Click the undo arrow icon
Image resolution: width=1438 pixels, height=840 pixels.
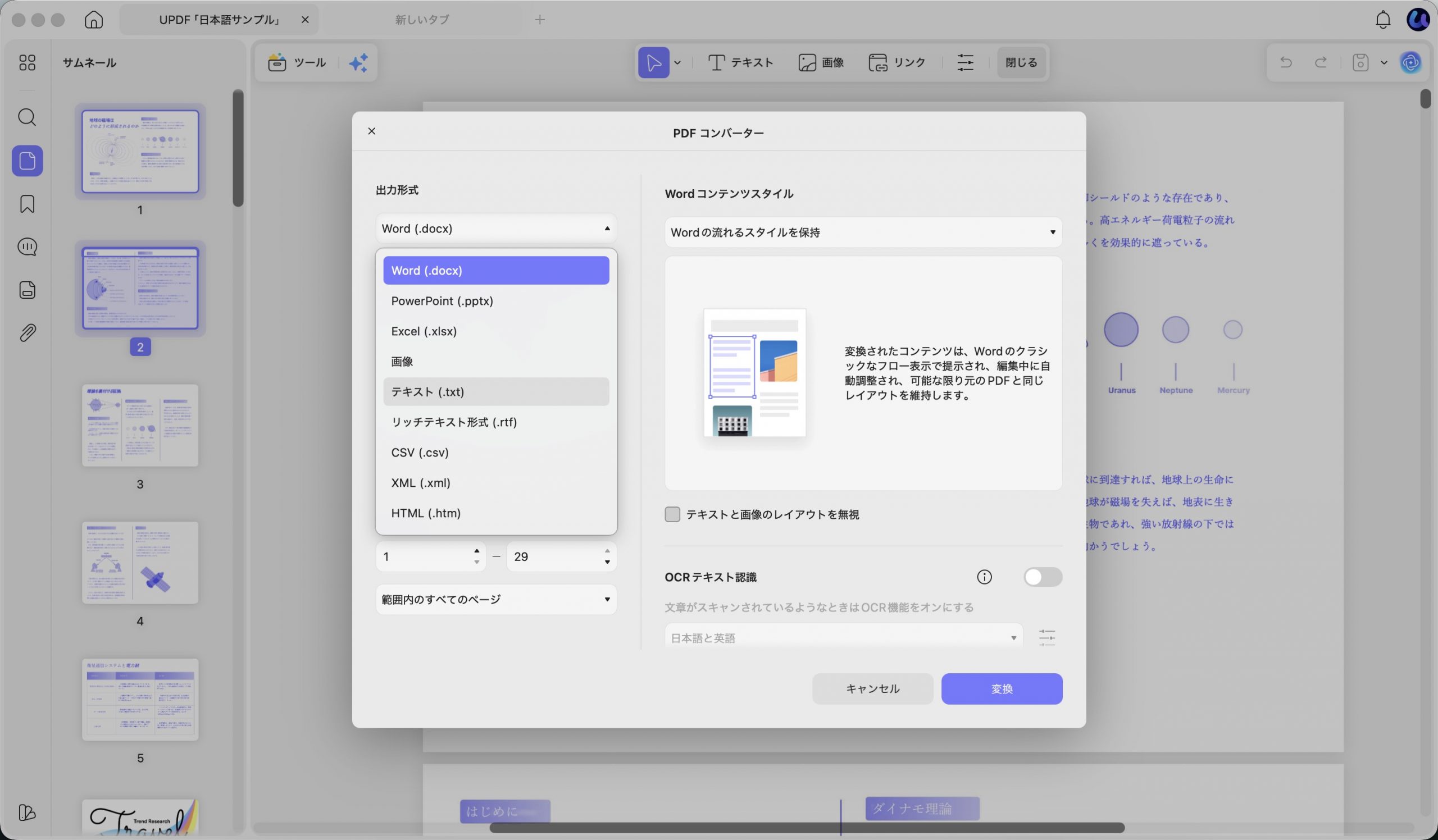point(1286,62)
